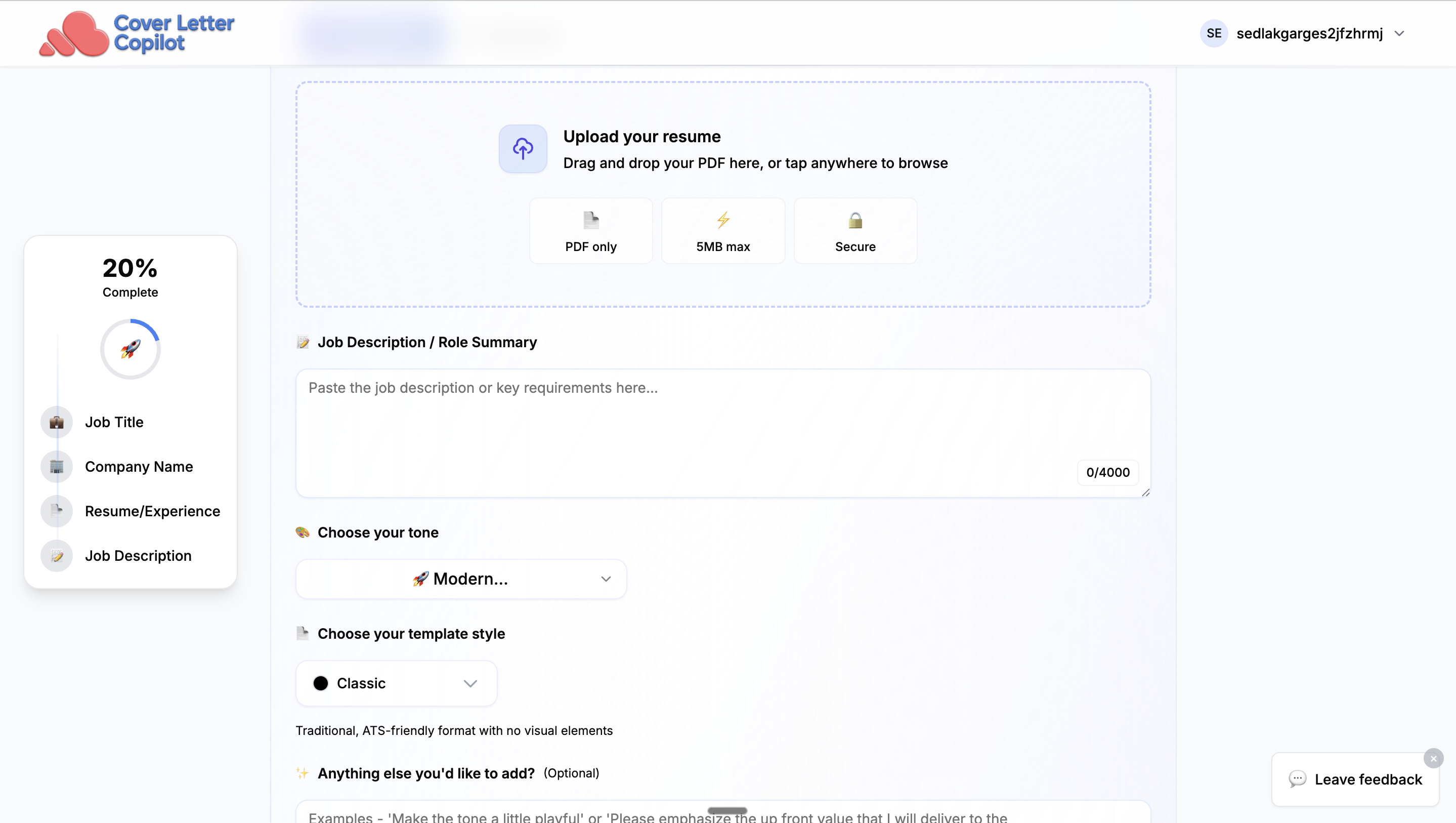The image size is (1456, 823).
Task: Dismiss the Leave feedback widget
Action: pyautogui.click(x=1433, y=759)
